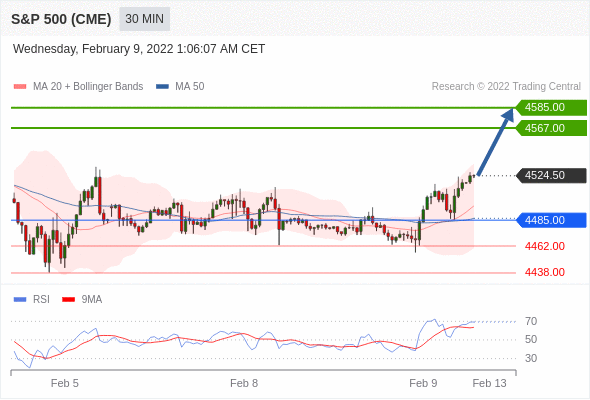Click the 4567.00 green resistance label
Viewport: 590px width, 400px height.
click(x=551, y=128)
